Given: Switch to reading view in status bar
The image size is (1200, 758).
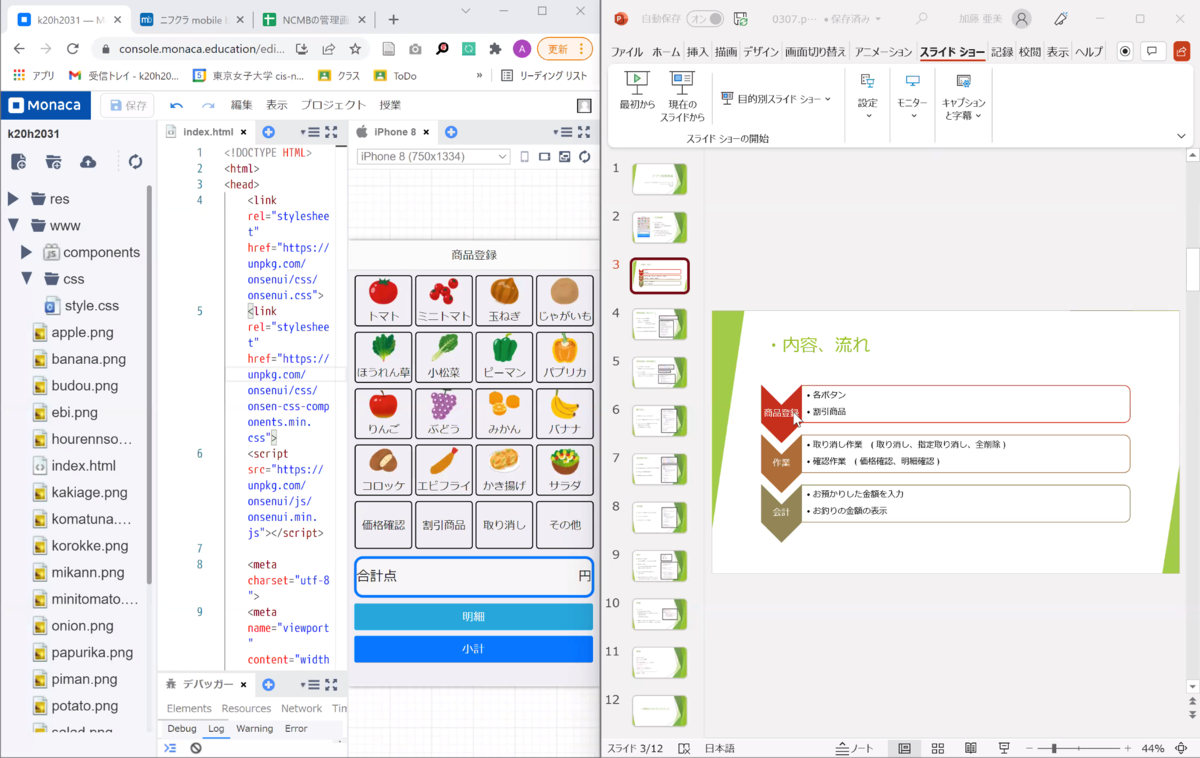Looking at the screenshot, I should click(971, 748).
